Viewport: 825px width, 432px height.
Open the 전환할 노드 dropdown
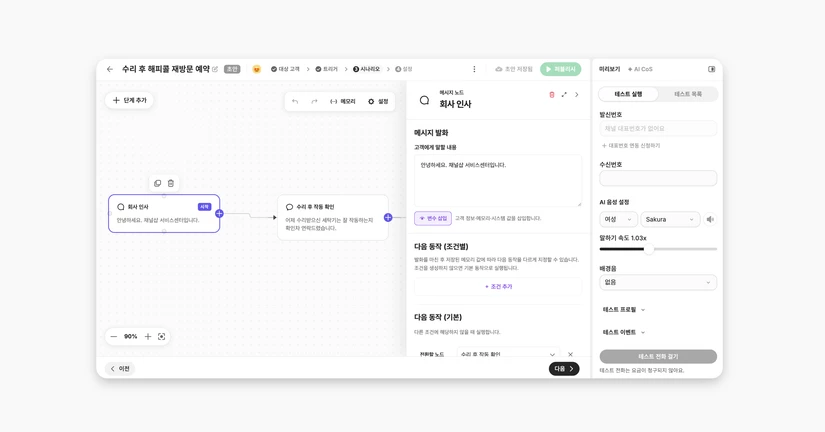(508, 354)
